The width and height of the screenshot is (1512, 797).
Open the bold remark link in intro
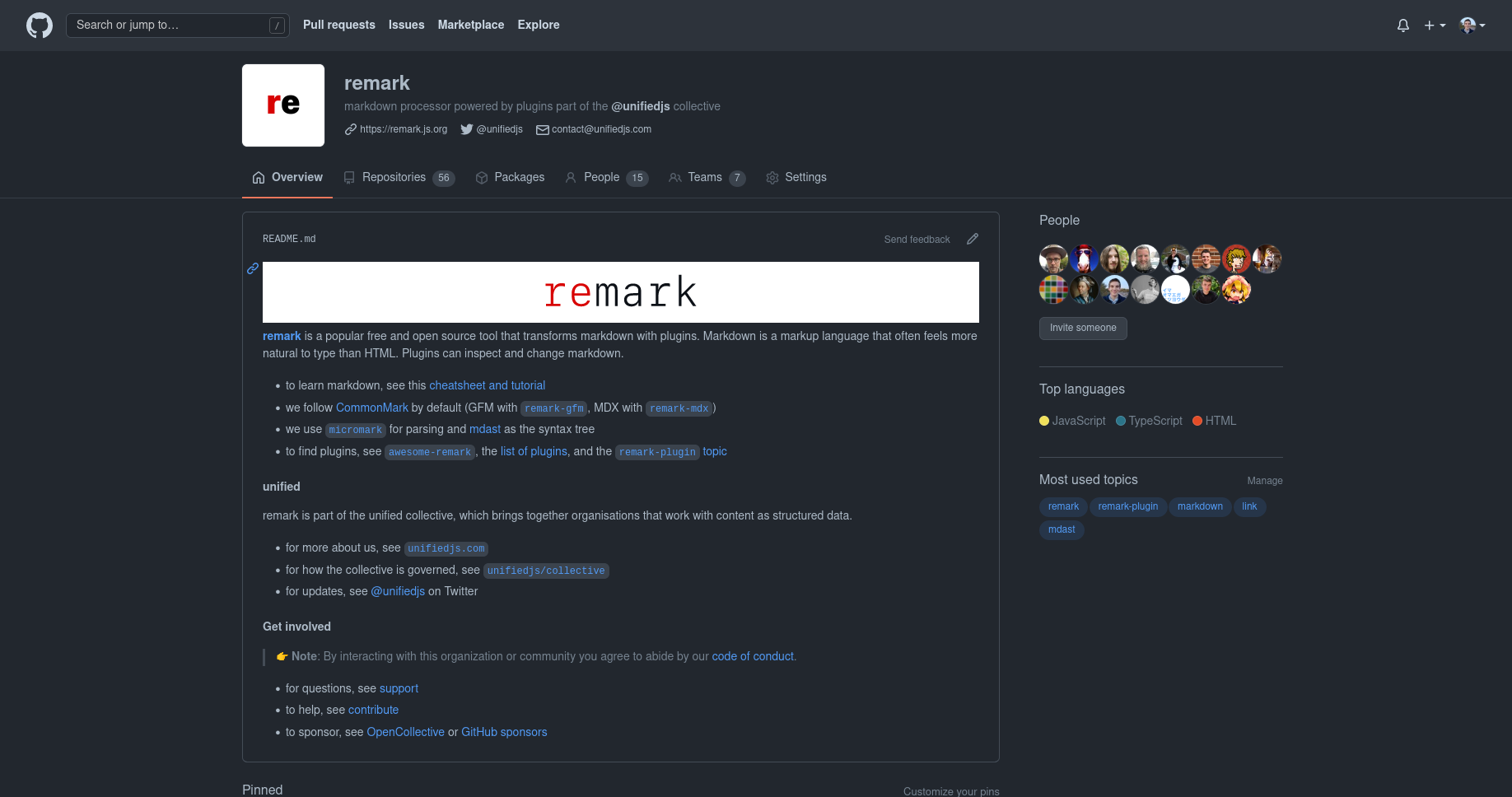[282, 336]
